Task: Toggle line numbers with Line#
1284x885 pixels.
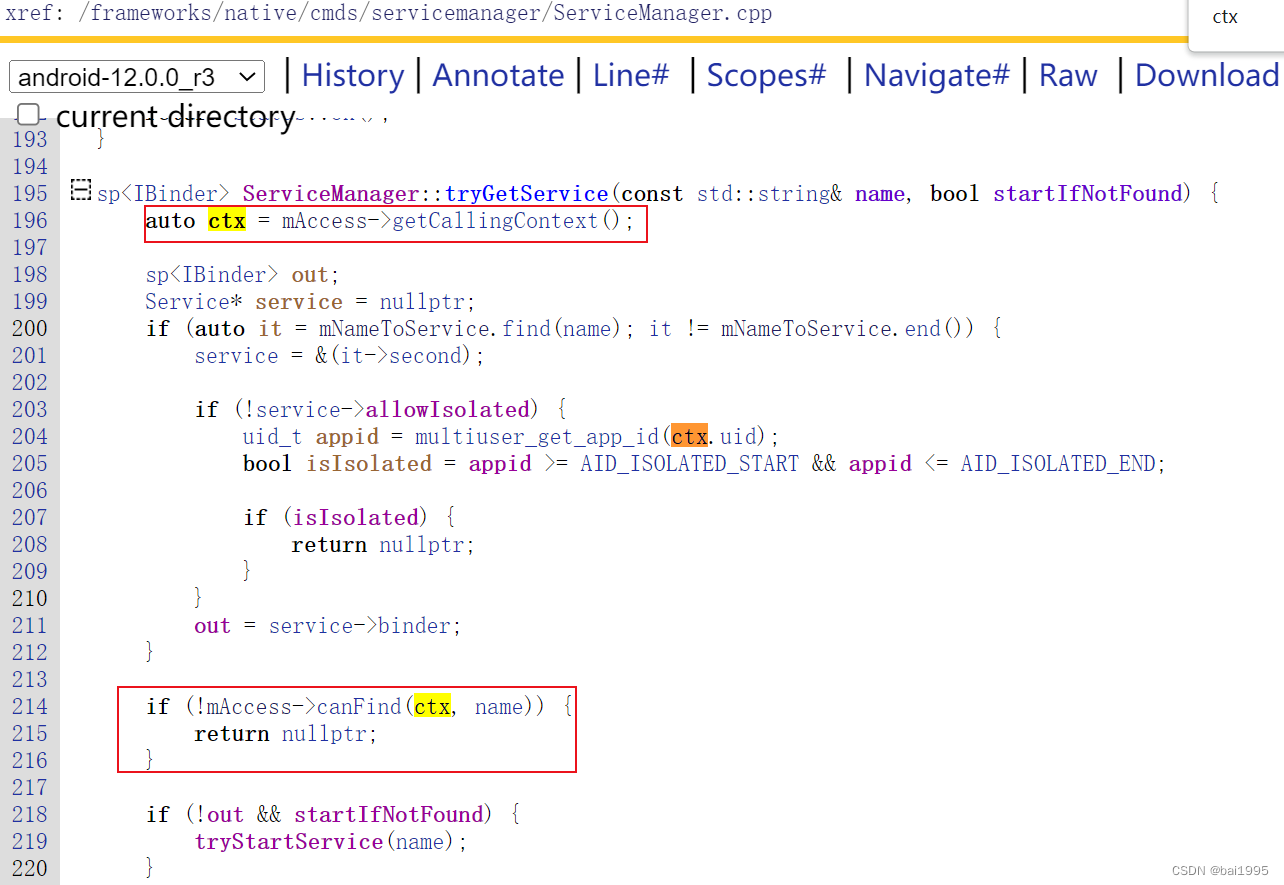Action: coord(630,75)
